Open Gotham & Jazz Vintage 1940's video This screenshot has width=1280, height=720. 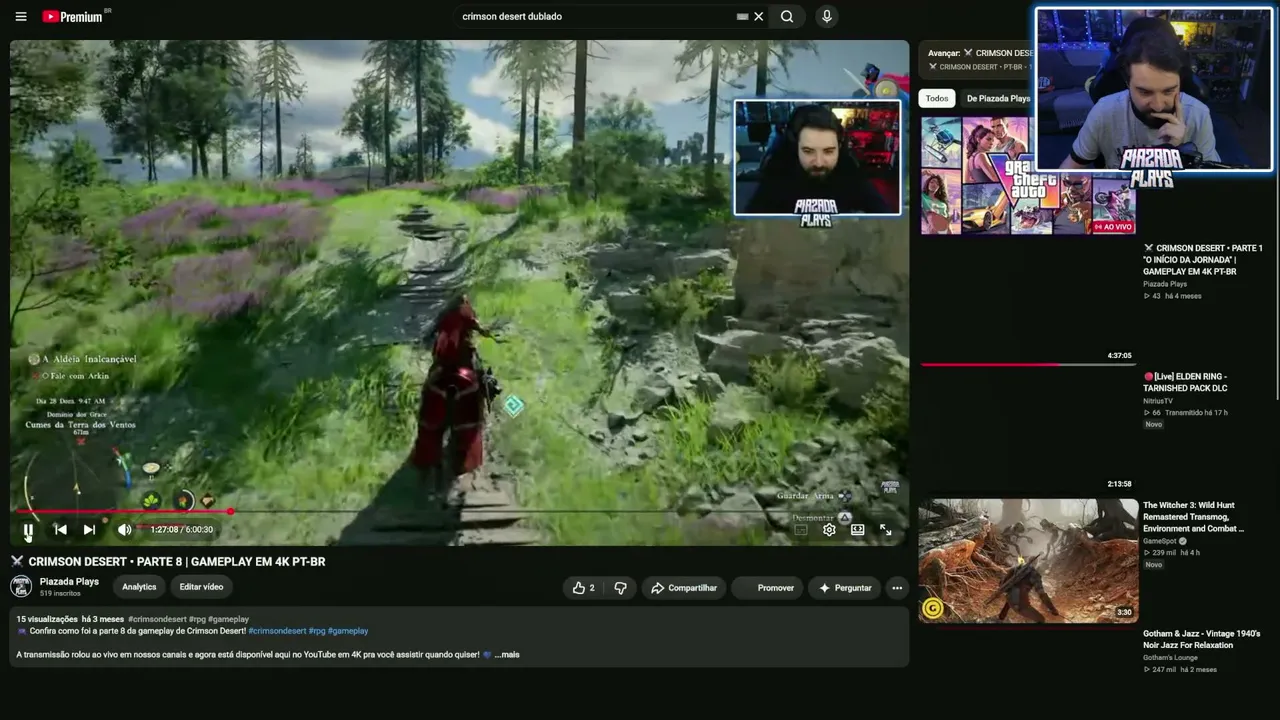[1202, 639]
